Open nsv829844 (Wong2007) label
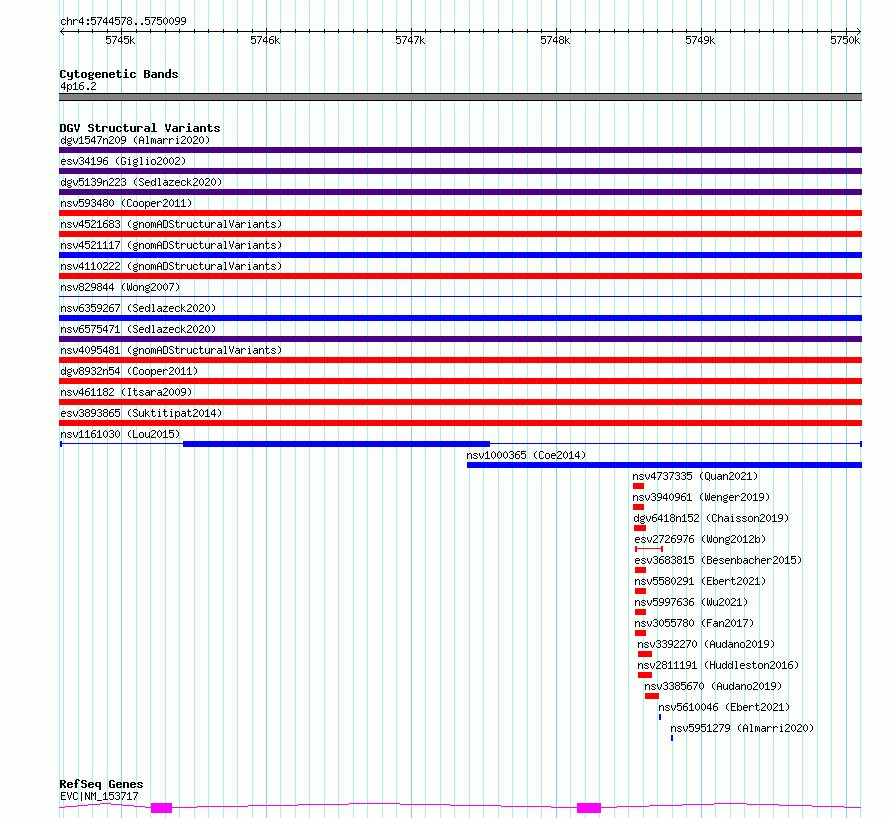The image size is (890, 818). (120, 287)
